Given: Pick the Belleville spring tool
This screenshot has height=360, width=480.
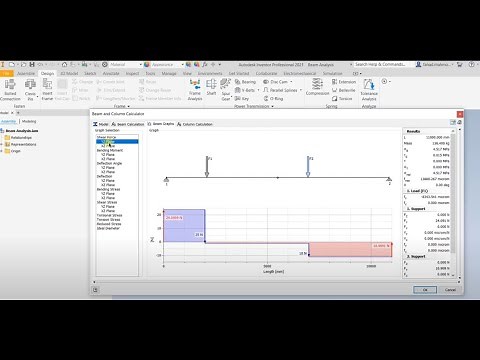Looking at the screenshot, I should click(x=344, y=90).
